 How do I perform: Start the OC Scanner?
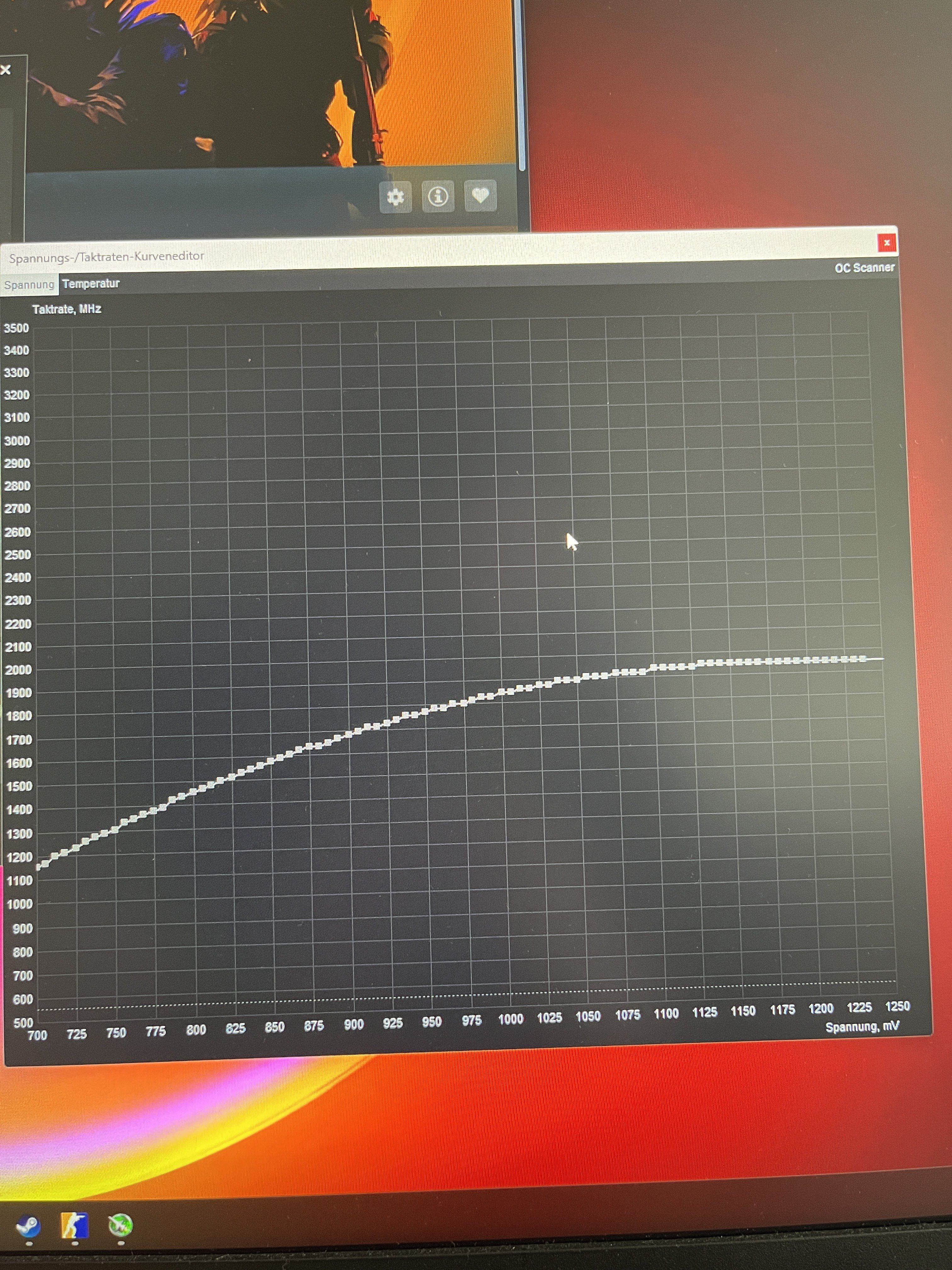(x=864, y=267)
